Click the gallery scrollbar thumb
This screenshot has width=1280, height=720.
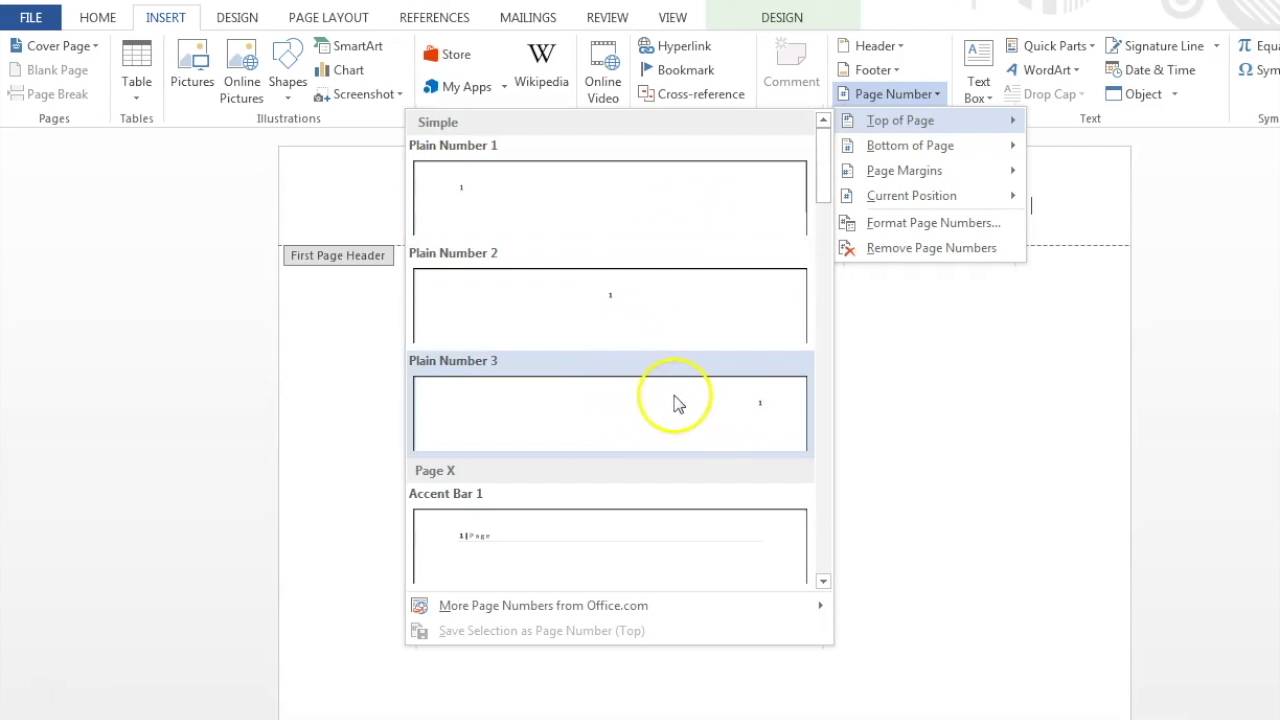point(823,166)
